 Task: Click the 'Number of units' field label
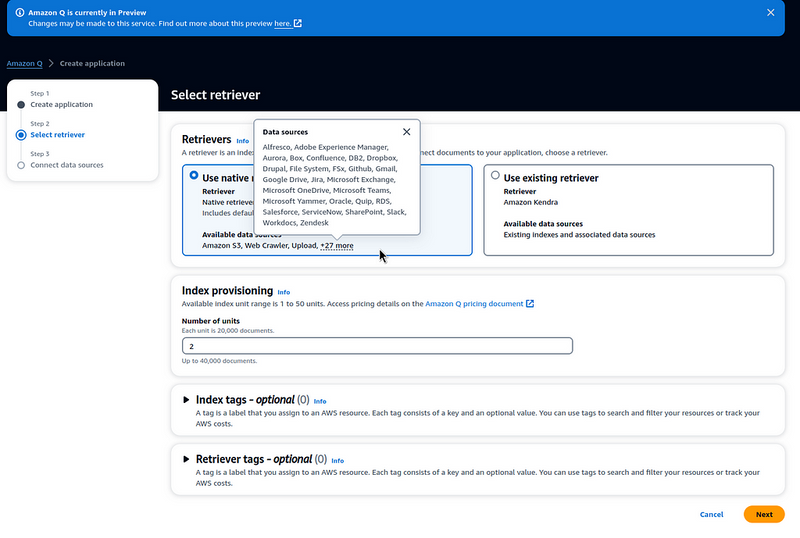click(x=211, y=321)
